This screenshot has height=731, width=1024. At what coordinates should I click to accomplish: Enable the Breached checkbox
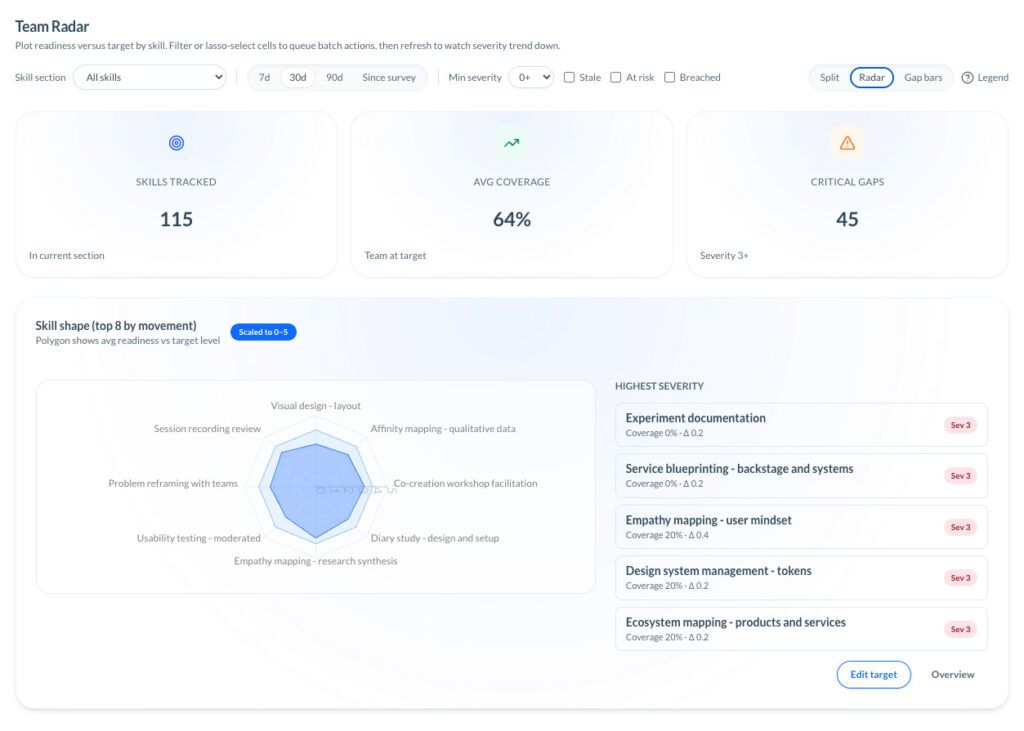669,78
